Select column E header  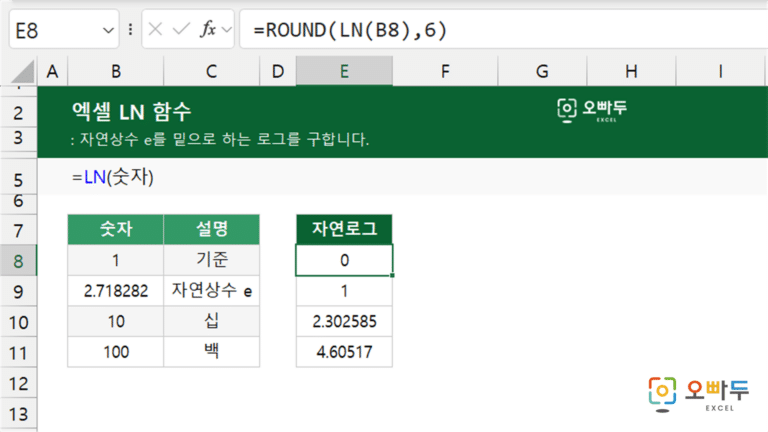(344, 72)
